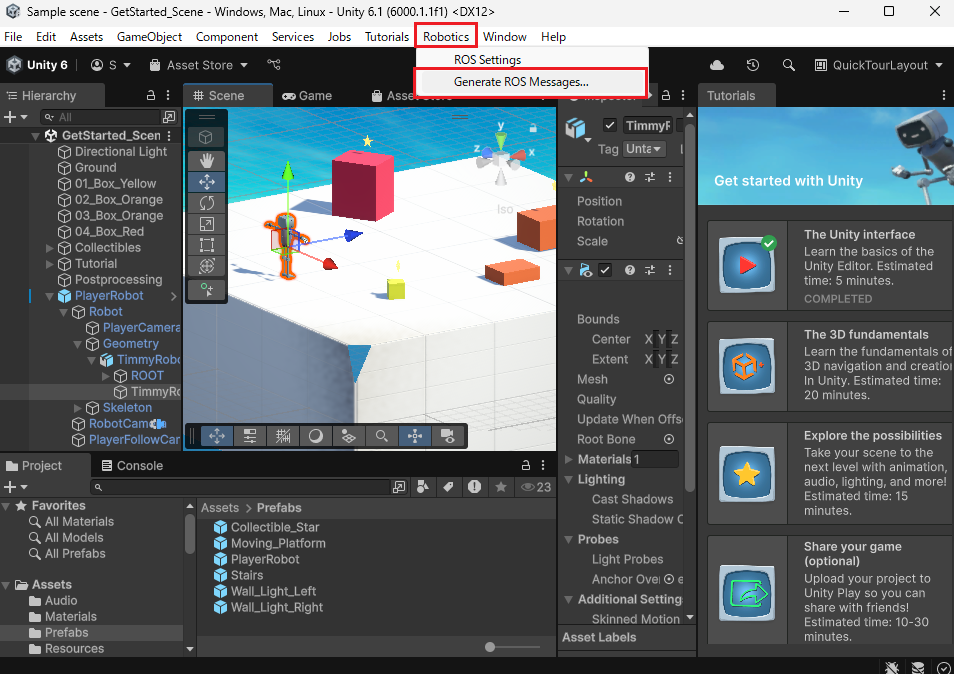Open Hierarchy panel options menu

[168, 96]
